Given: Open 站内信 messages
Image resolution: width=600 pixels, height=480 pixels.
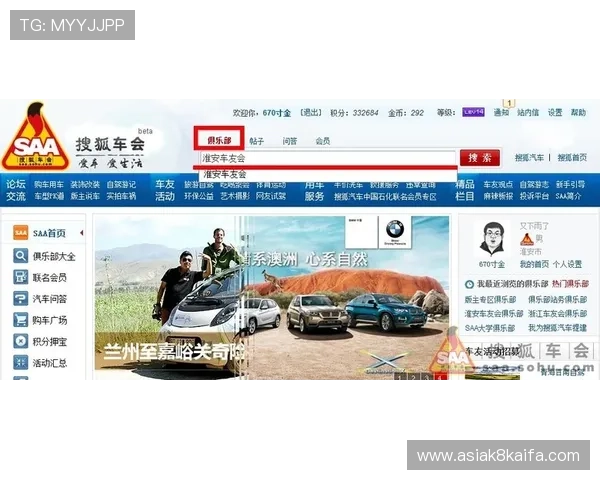Looking at the screenshot, I should pos(528,113).
